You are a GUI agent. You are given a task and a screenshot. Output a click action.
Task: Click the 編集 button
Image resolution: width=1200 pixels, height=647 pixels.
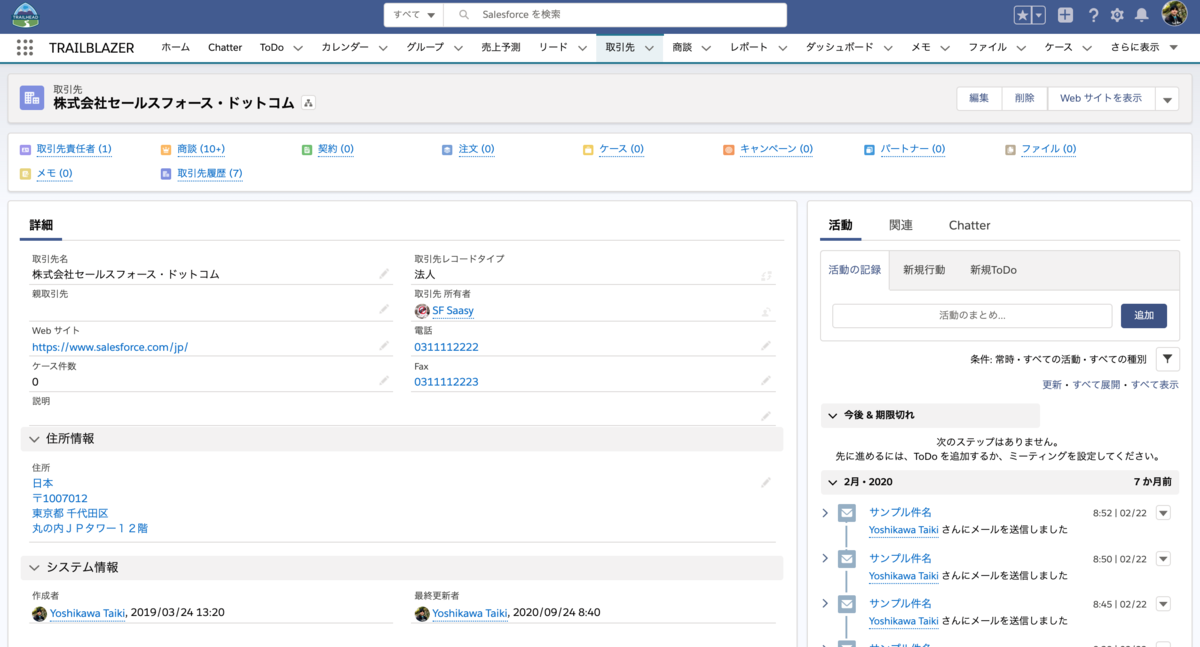click(978, 98)
